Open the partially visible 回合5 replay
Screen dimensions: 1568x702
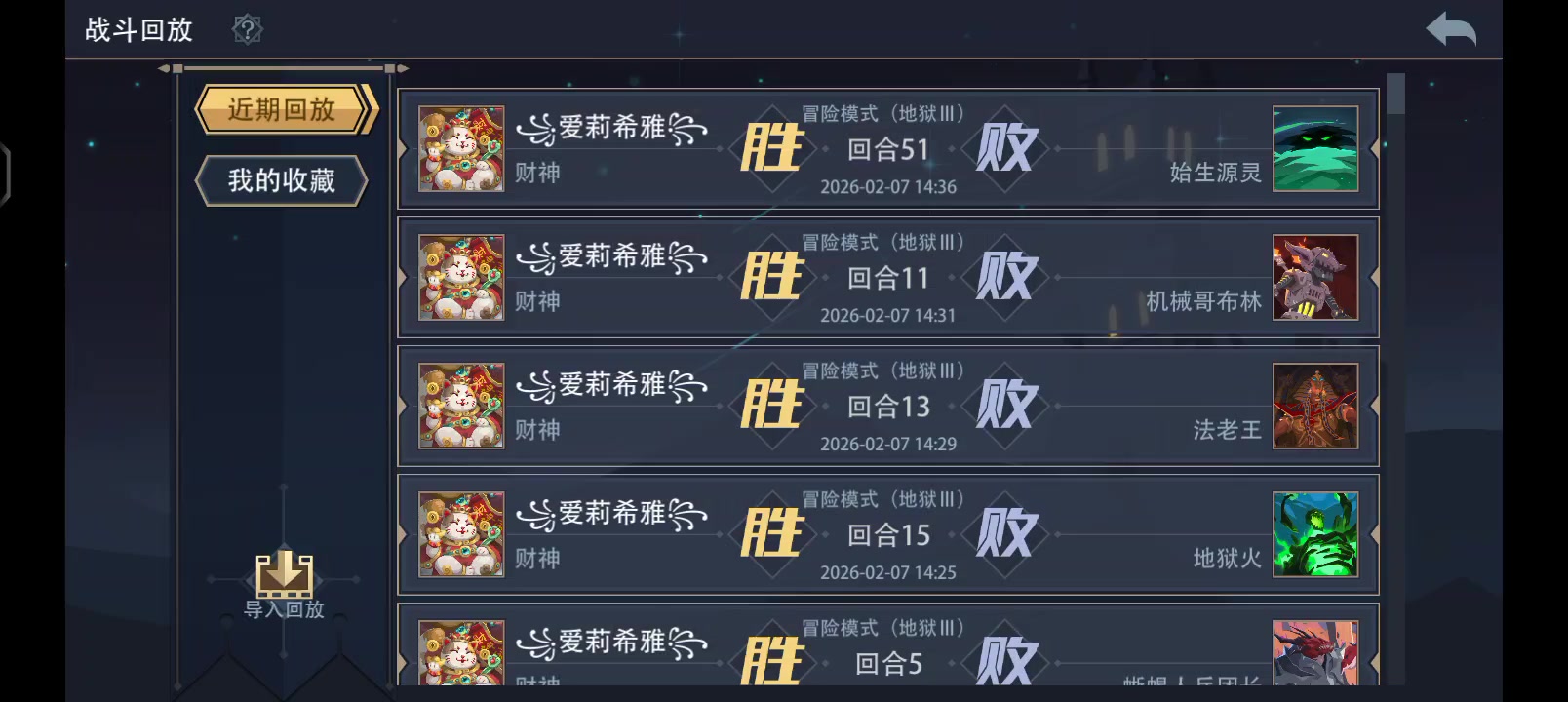(888, 644)
